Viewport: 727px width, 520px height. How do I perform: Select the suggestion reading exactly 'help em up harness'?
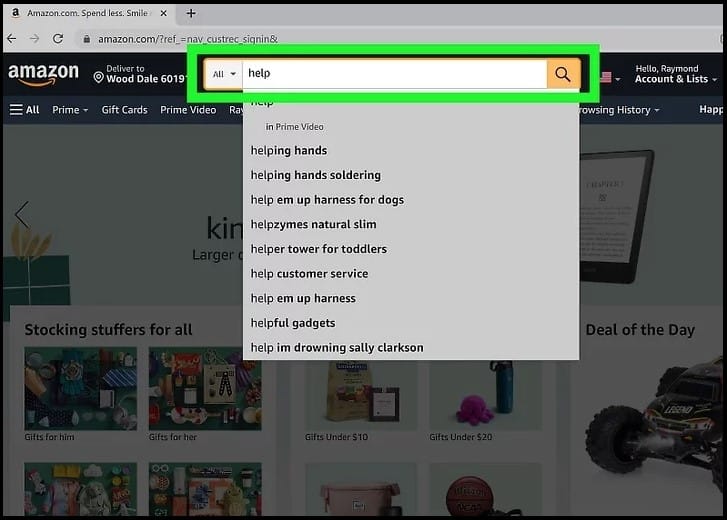coord(411,298)
